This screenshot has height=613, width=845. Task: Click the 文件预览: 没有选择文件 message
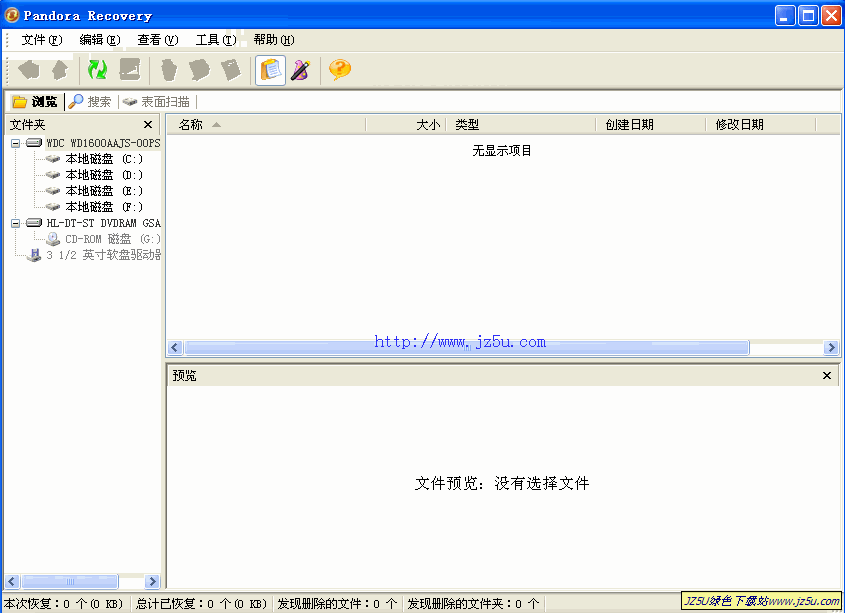point(502,484)
